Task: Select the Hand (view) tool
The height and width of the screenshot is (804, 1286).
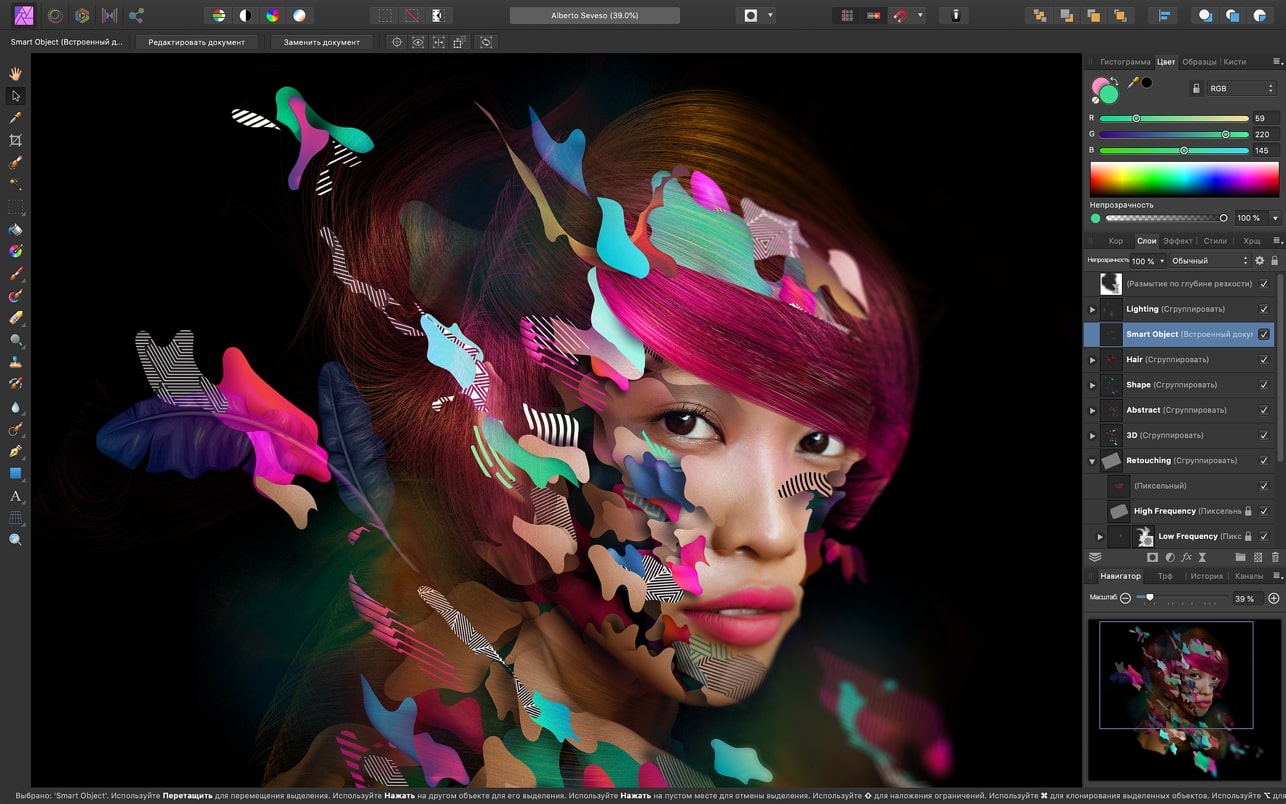Action: 15,74
